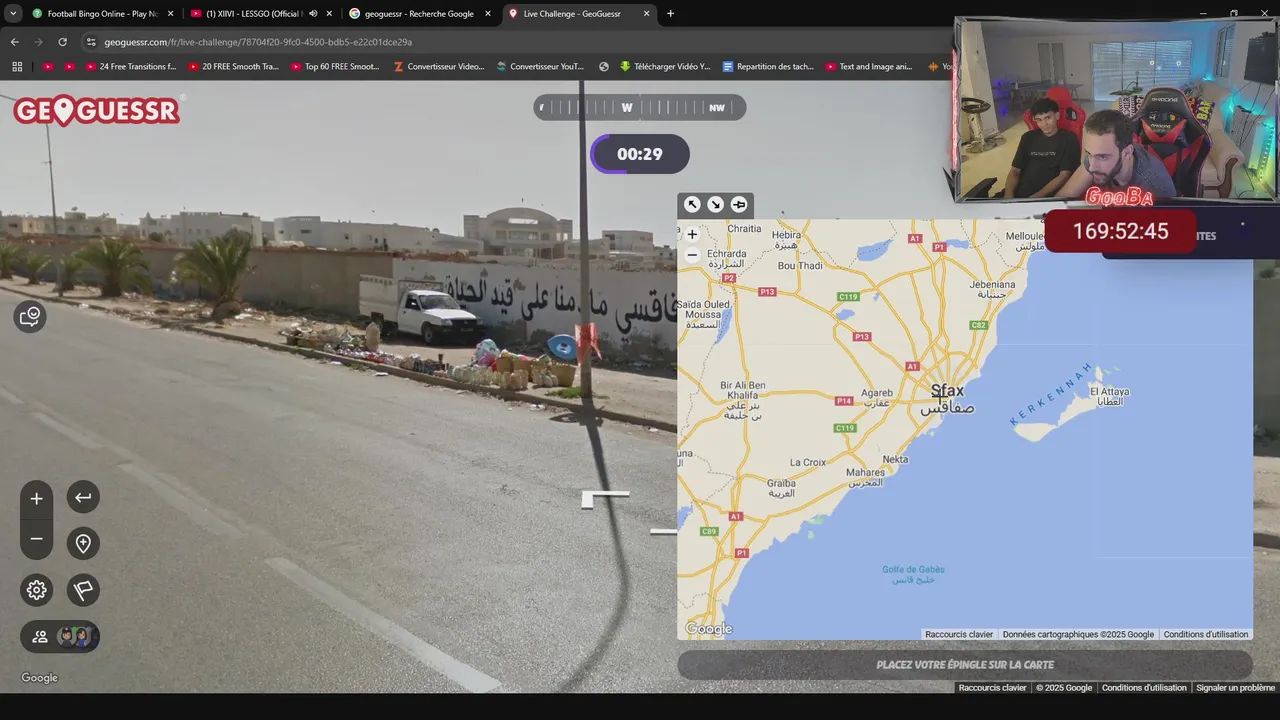Screen dimensions: 1280x720
Task: Open Text and Image ani... bookmark
Action: pos(869,67)
